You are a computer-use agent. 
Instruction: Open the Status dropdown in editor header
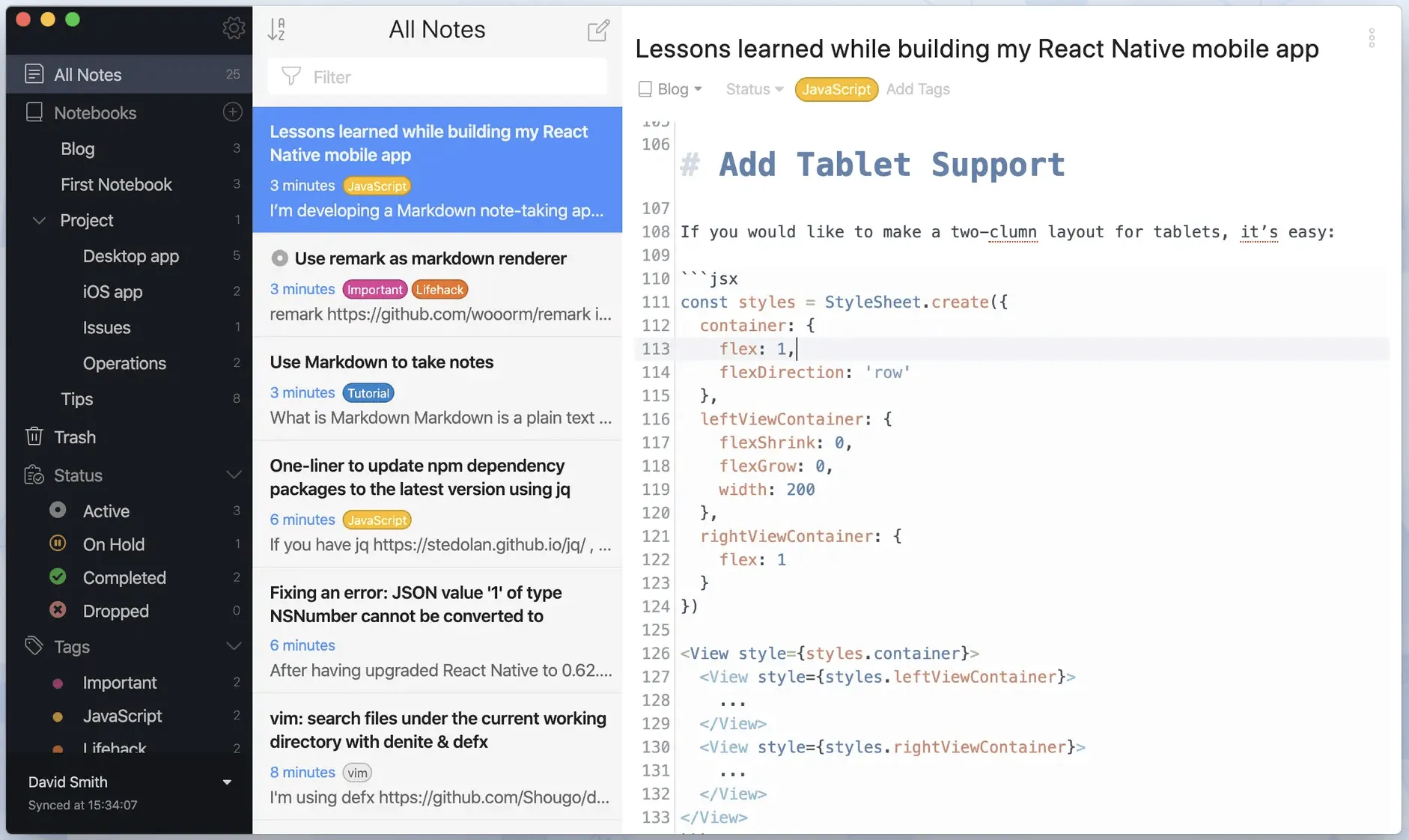(x=755, y=89)
